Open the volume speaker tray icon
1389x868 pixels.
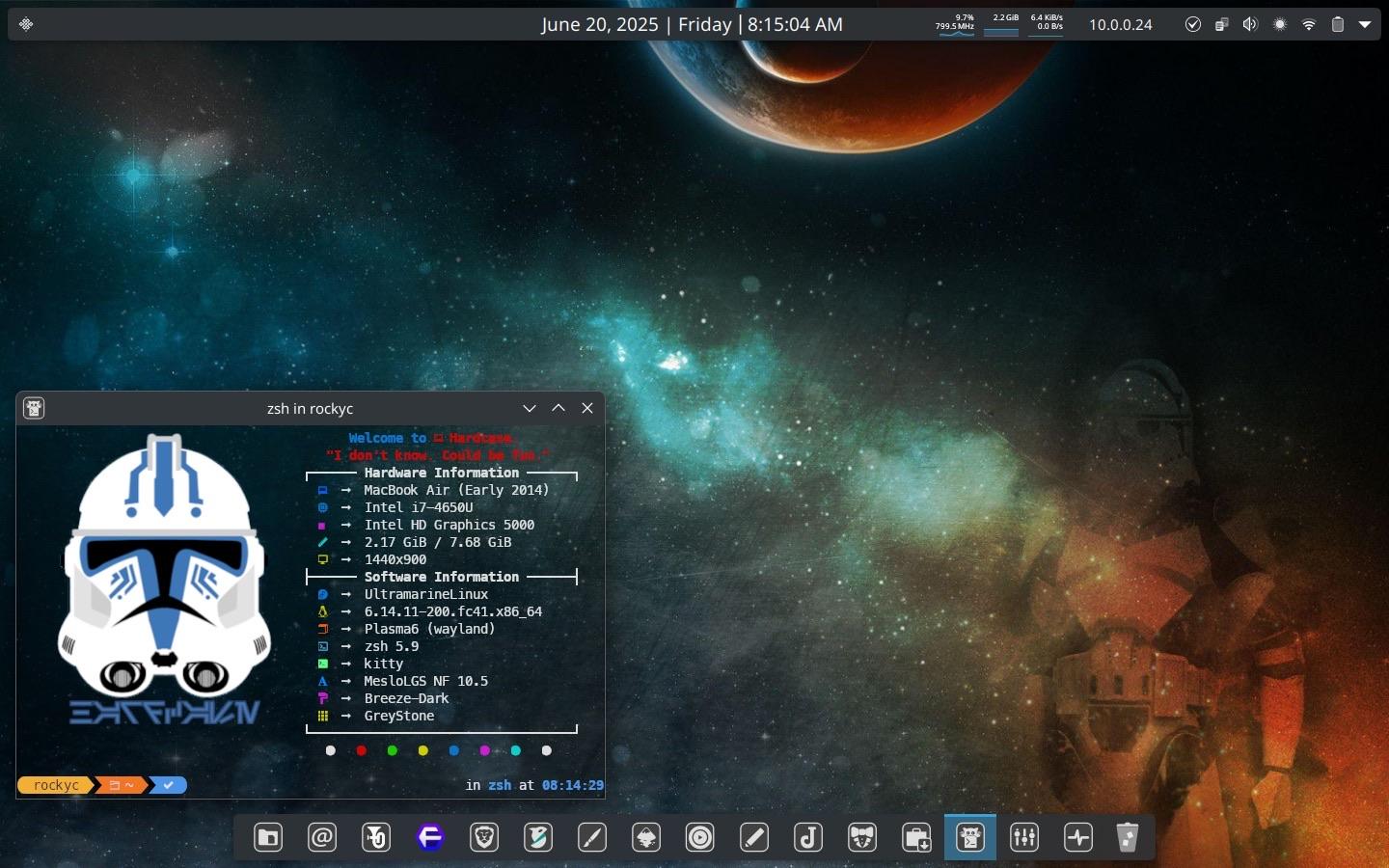tap(1251, 24)
